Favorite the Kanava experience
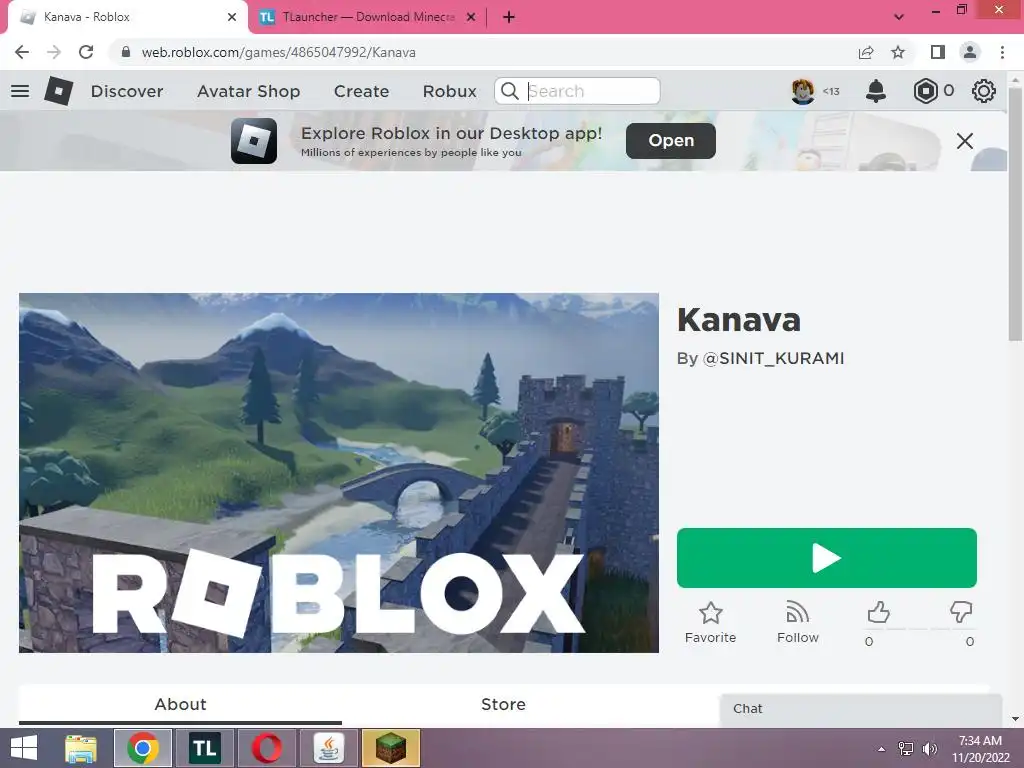The image size is (1024, 768). point(710,623)
